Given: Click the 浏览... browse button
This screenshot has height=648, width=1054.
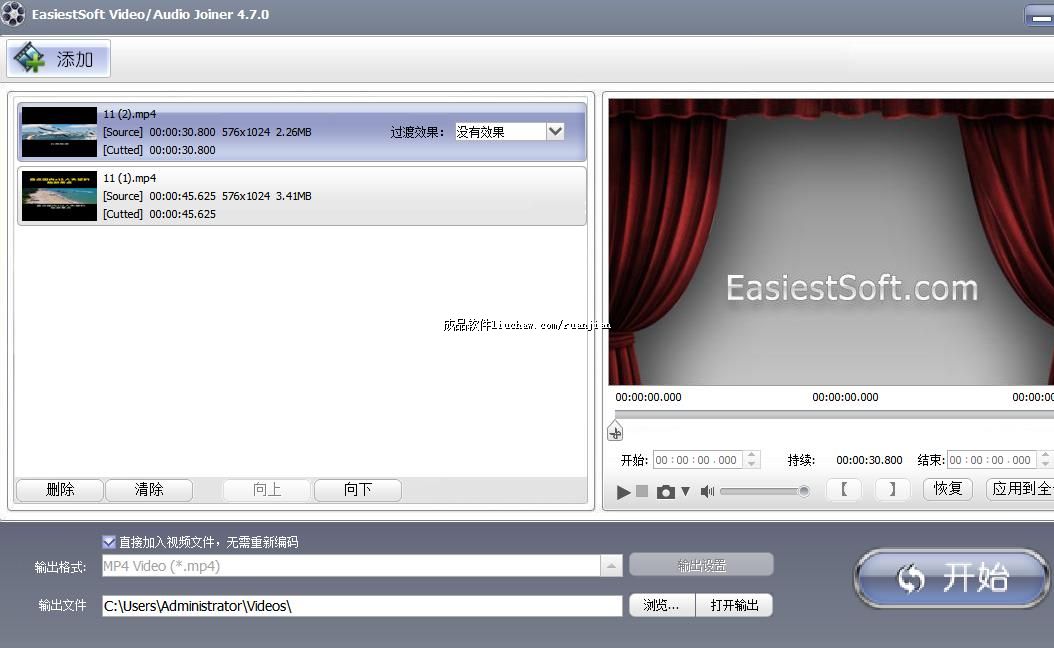Looking at the screenshot, I should (661, 605).
